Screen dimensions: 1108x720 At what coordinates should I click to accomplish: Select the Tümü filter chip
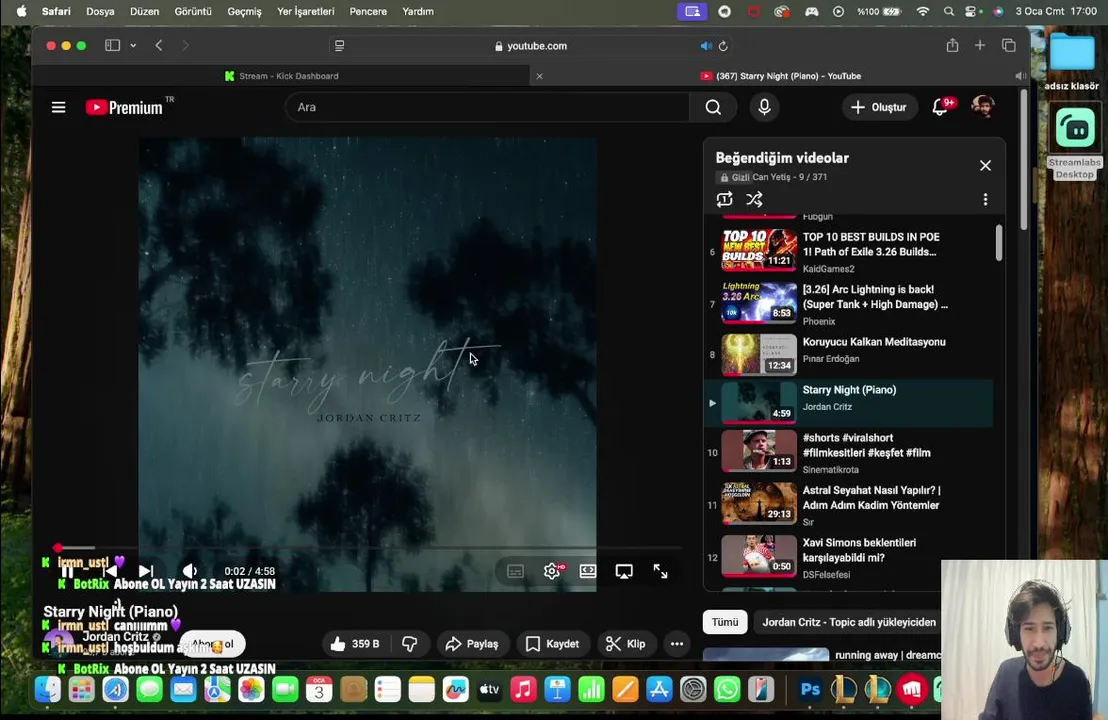coord(725,622)
